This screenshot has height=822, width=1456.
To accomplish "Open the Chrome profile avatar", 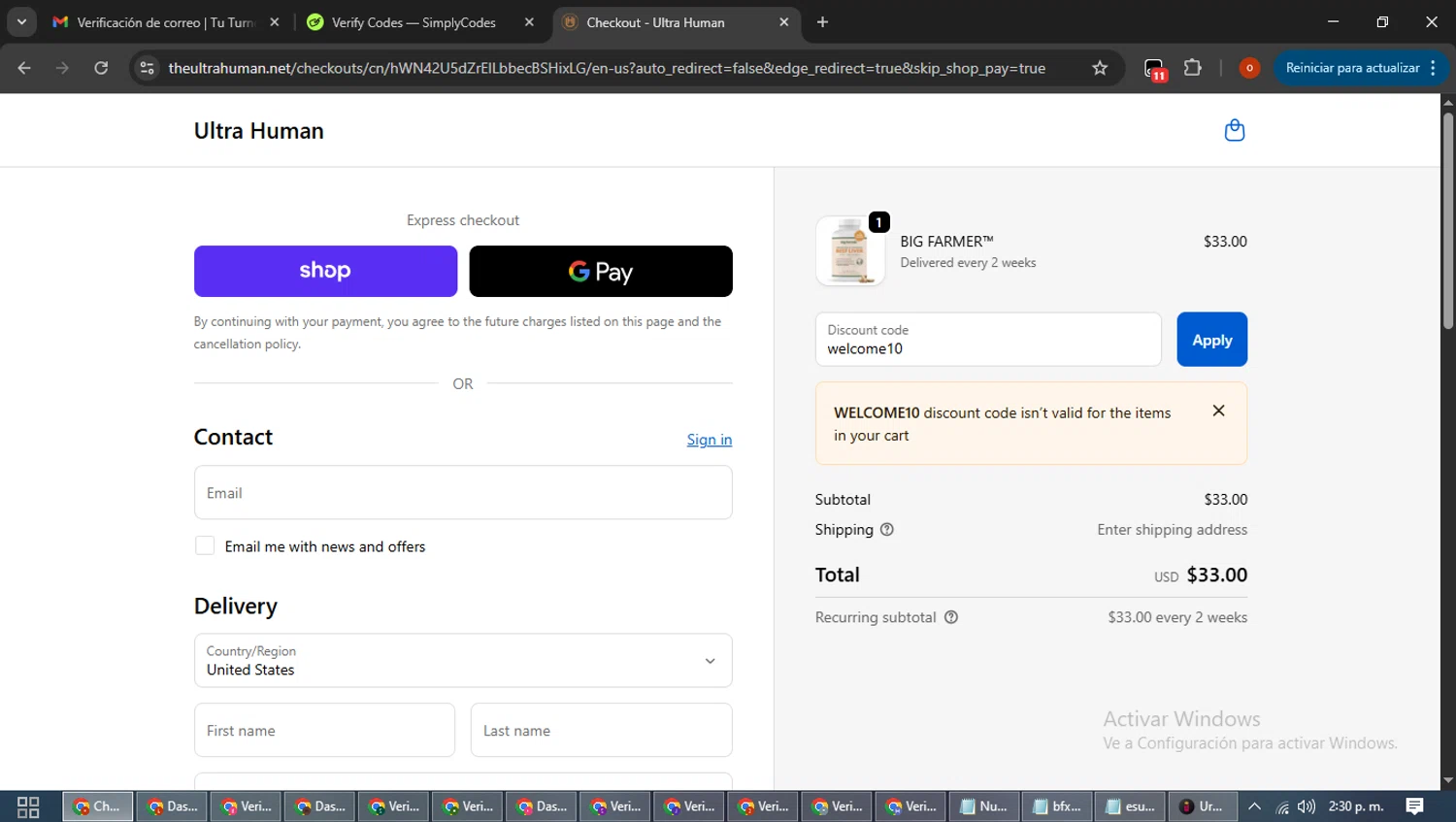I will click(1249, 68).
